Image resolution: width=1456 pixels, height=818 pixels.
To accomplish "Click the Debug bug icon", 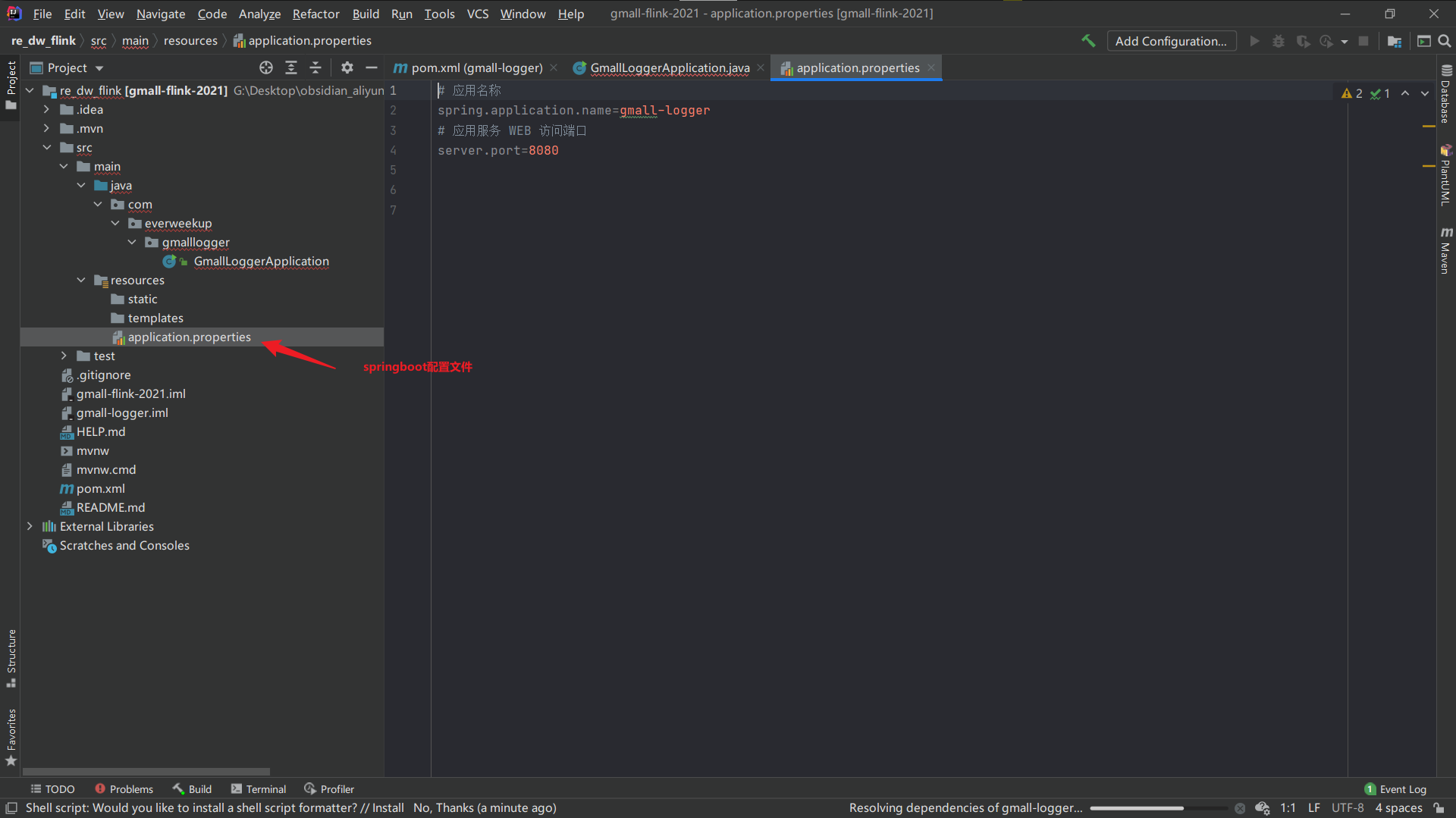I will pyautogui.click(x=1279, y=41).
